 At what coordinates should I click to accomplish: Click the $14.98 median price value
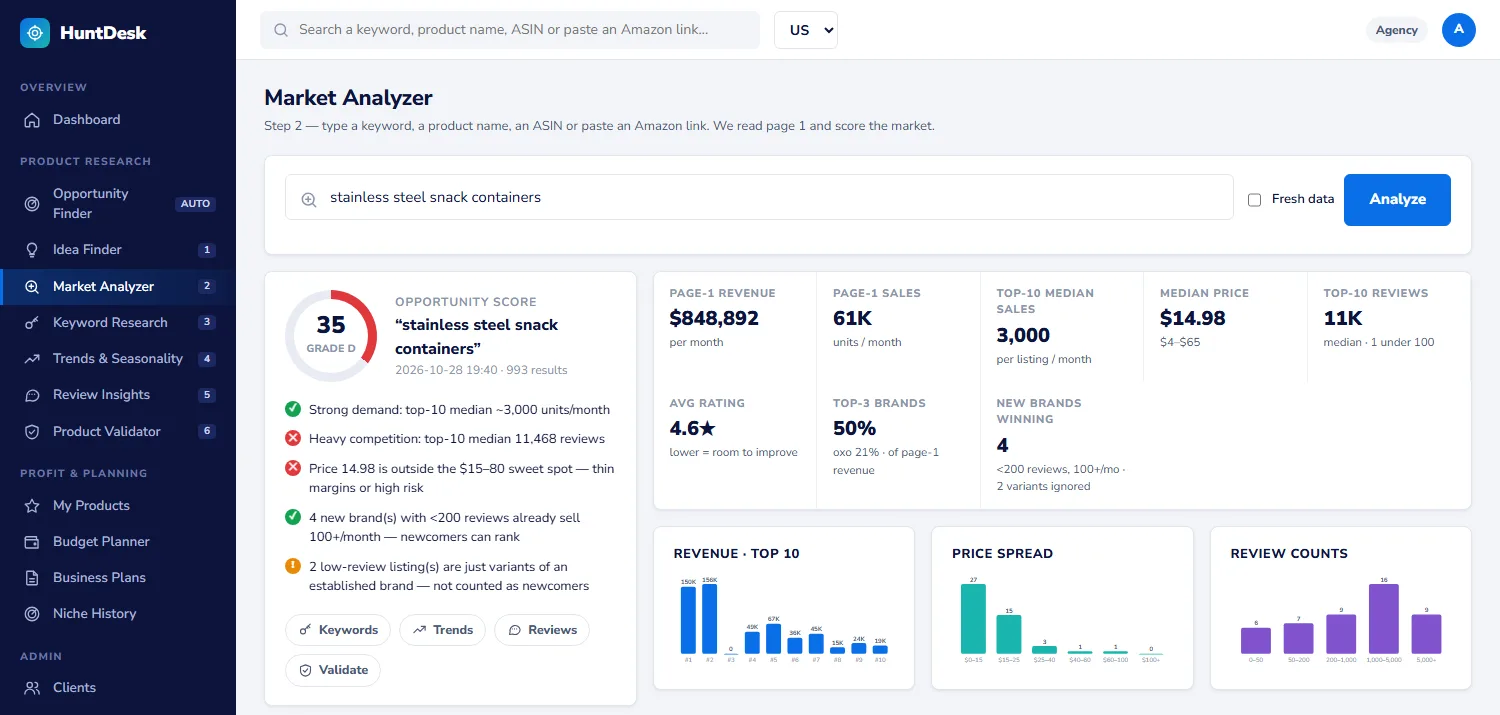(1193, 319)
